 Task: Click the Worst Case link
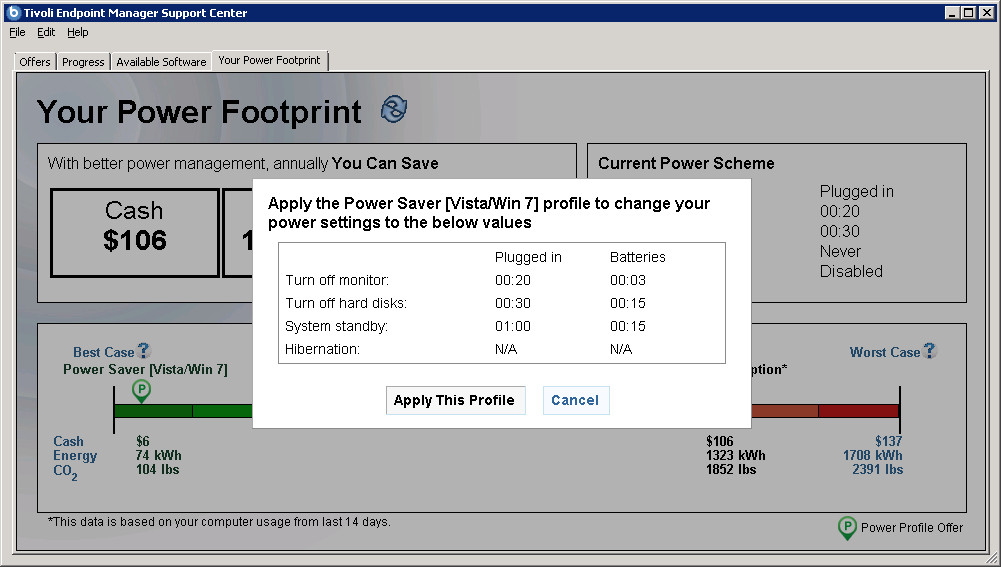[x=885, y=352]
